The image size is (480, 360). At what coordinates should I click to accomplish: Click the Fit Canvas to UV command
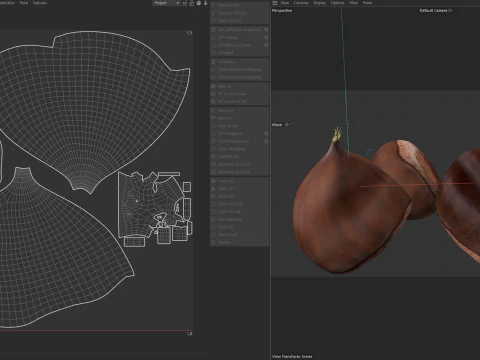(240, 102)
